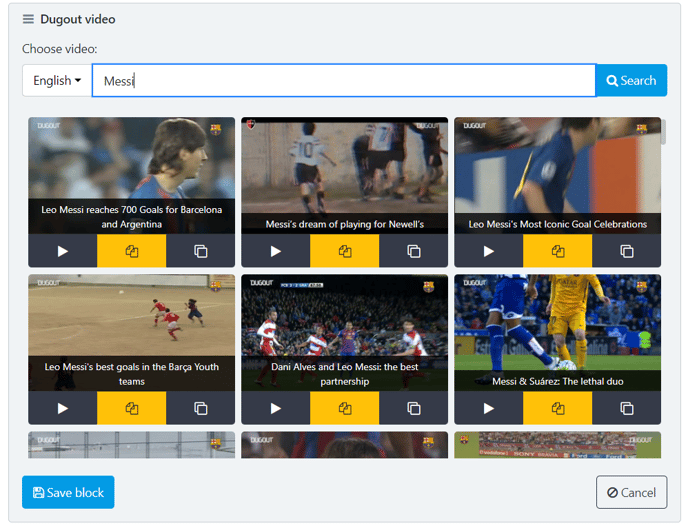Screen dimensions: 688x528
Task: Select the Messi & Suárez thumbnail
Action: (558, 333)
